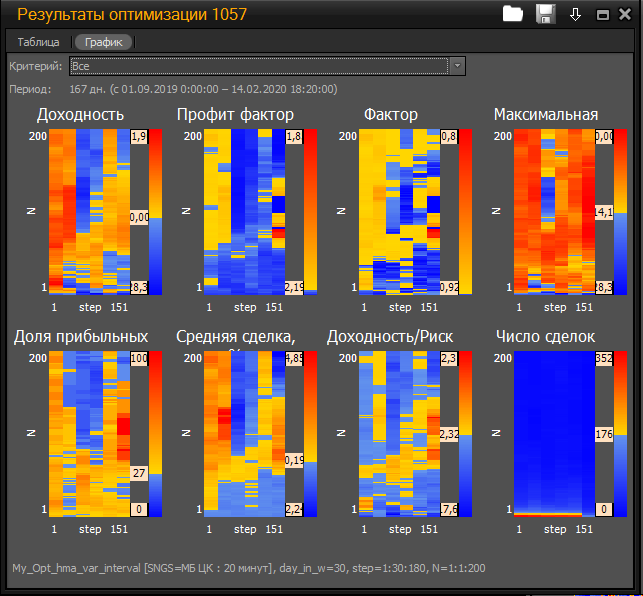The height and width of the screenshot is (596, 643).
Task: Click the Фактор heatmap chart
Action: click(x=400, y=212)
